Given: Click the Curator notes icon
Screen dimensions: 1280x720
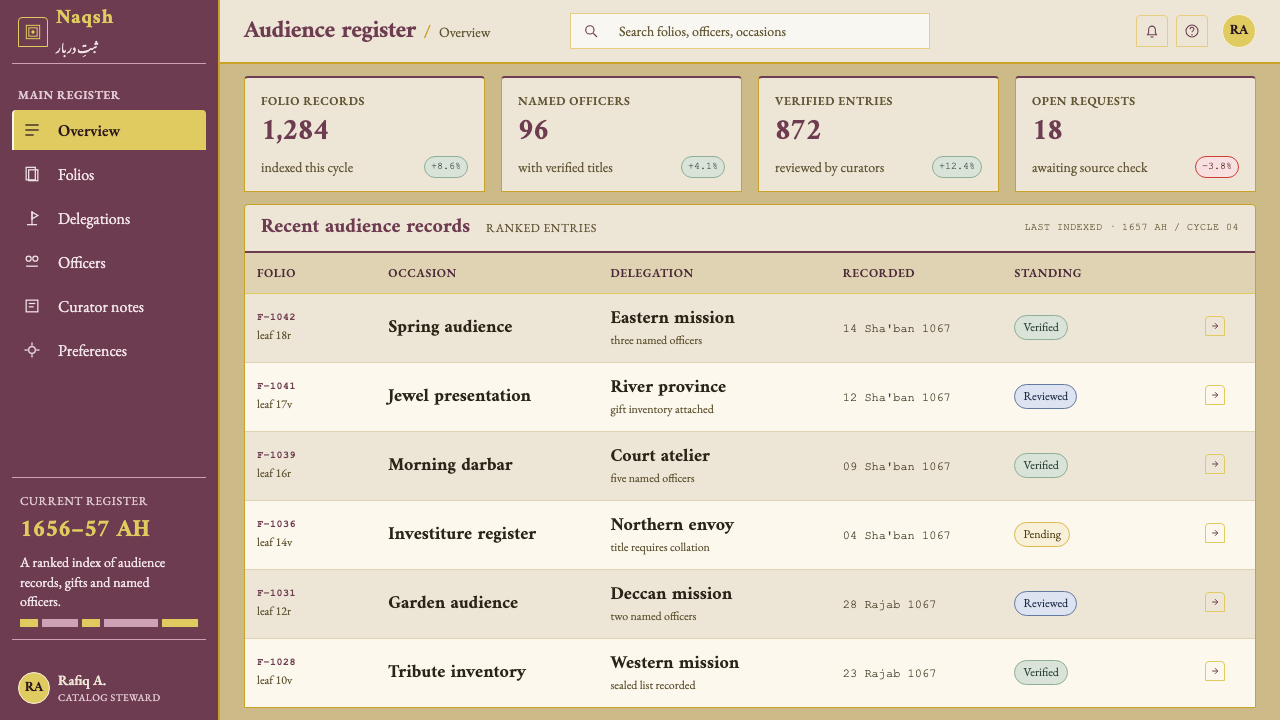Looking at the screenshot, I should (x=32, y=307).
